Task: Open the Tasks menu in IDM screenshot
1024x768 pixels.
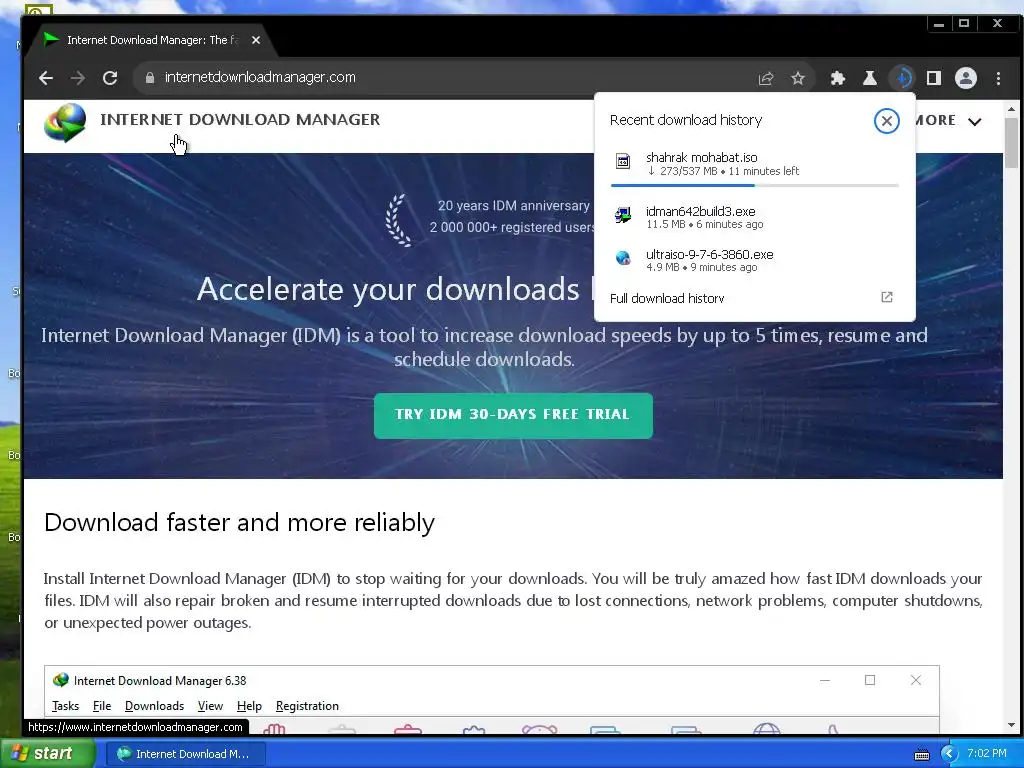Action: pyautogui.click(x=65, y=706)
